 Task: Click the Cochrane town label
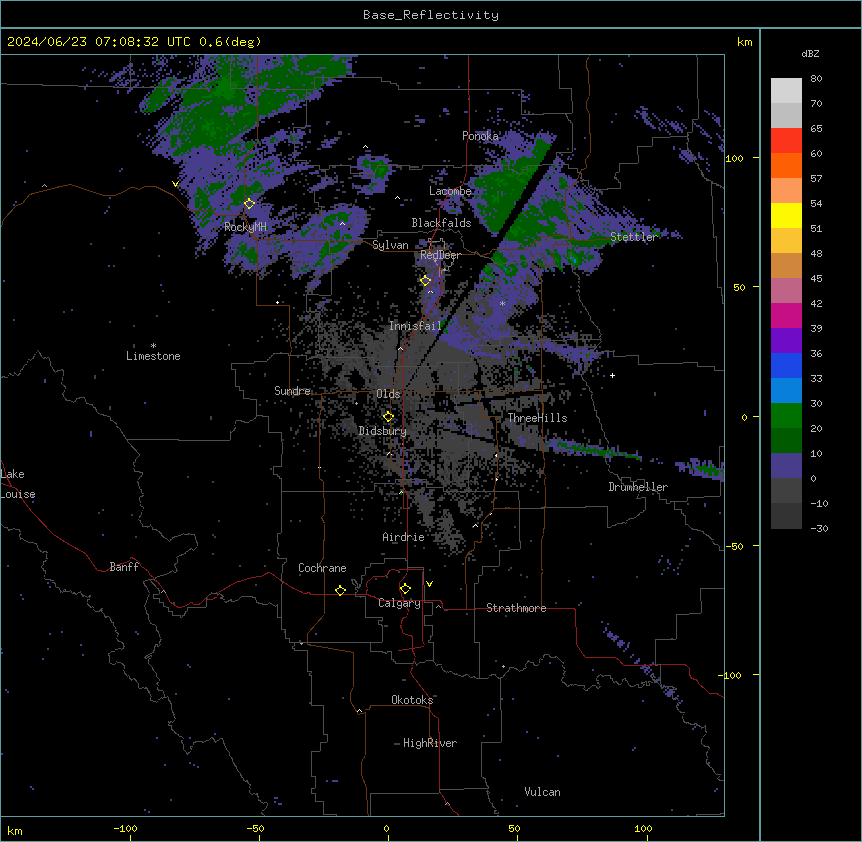pos(322,568)
